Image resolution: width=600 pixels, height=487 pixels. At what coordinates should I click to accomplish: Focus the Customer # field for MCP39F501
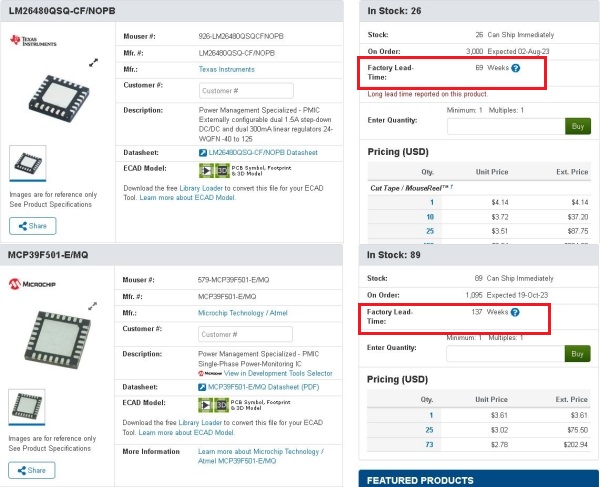pyautogui.click(x=245, y=334)
